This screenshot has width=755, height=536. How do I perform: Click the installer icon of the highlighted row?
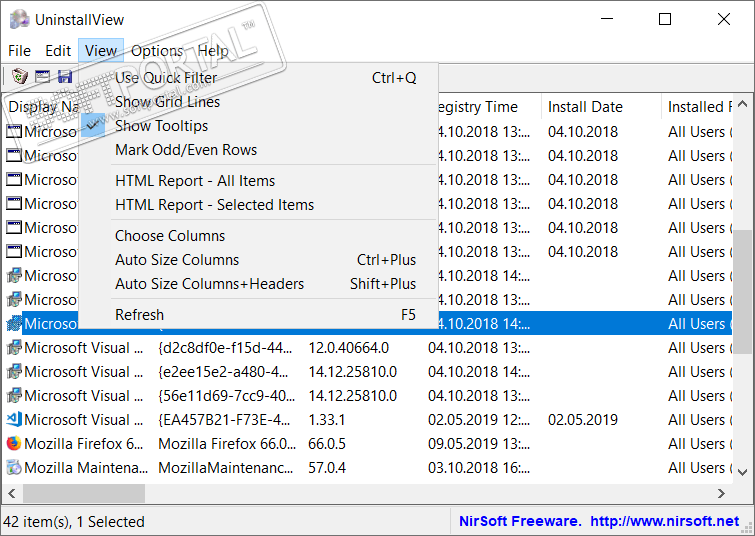coord(14,323)
